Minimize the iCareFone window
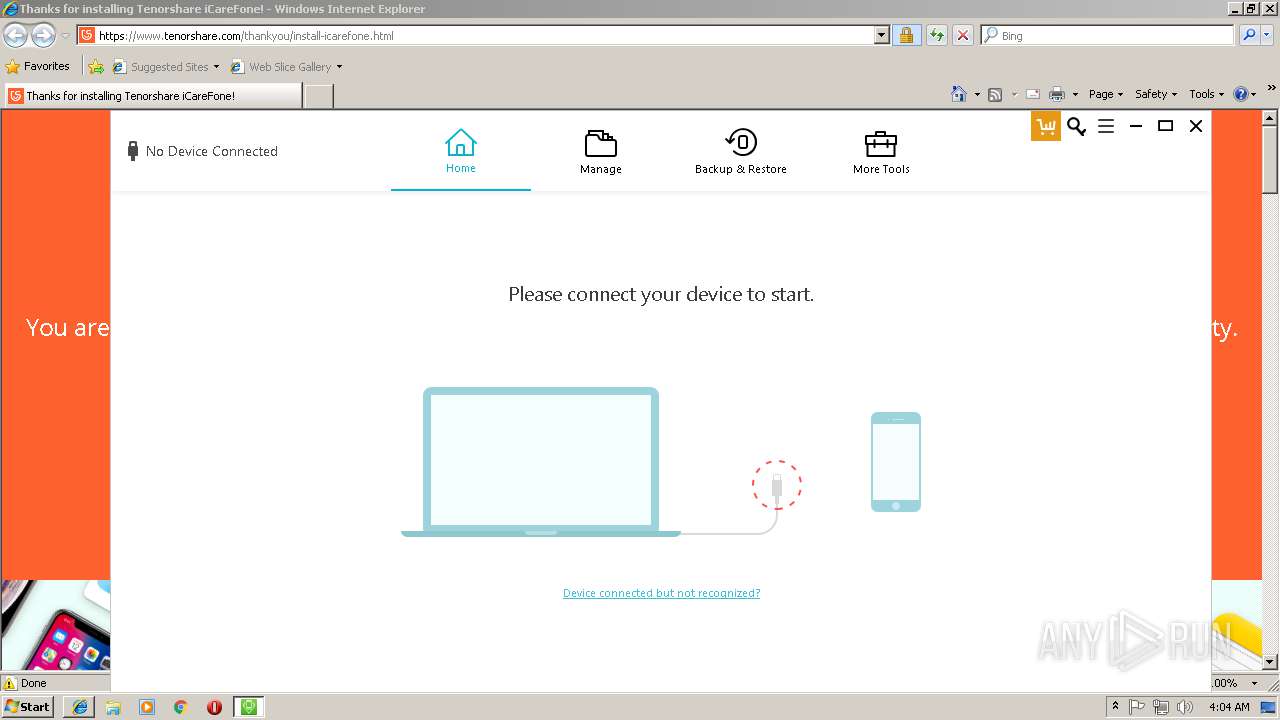The image size is (1280, 720). click(1136, 126)
